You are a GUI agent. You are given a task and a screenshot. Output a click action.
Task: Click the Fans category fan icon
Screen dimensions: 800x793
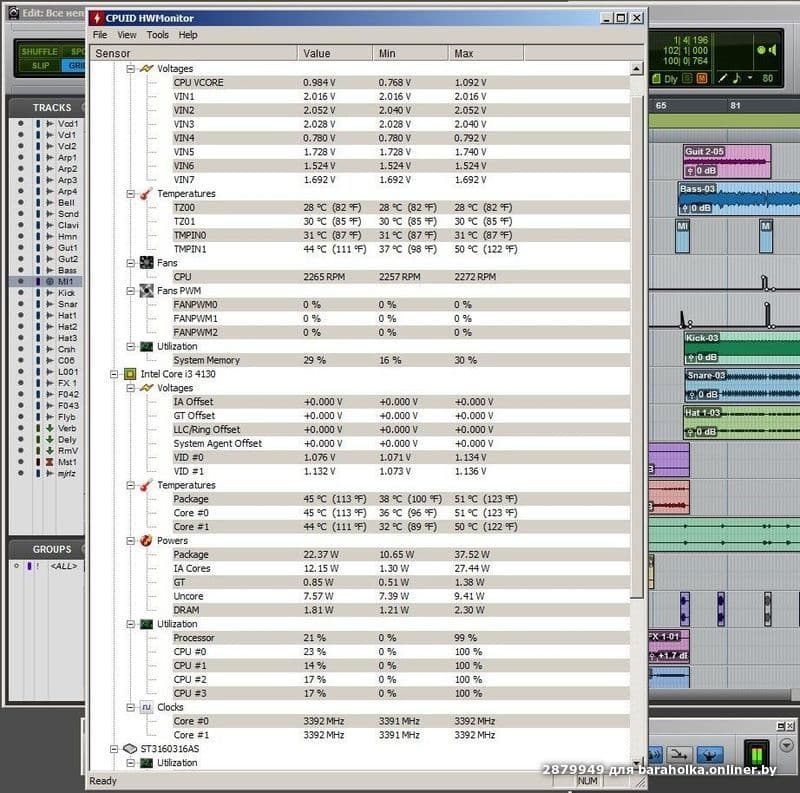pyautogui.click(x=146, y=263)
